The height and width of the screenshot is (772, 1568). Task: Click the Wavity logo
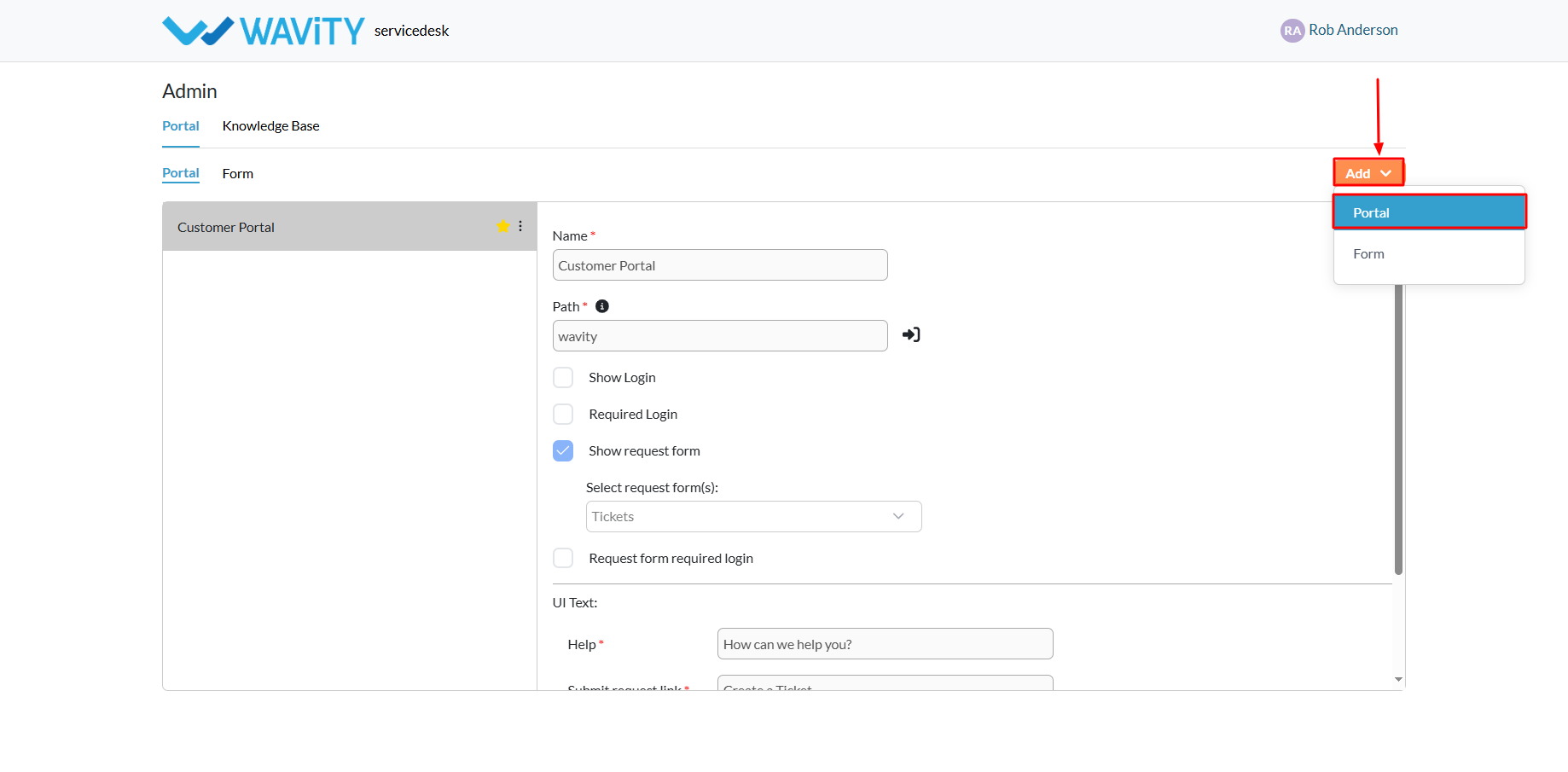click(263, 31)
